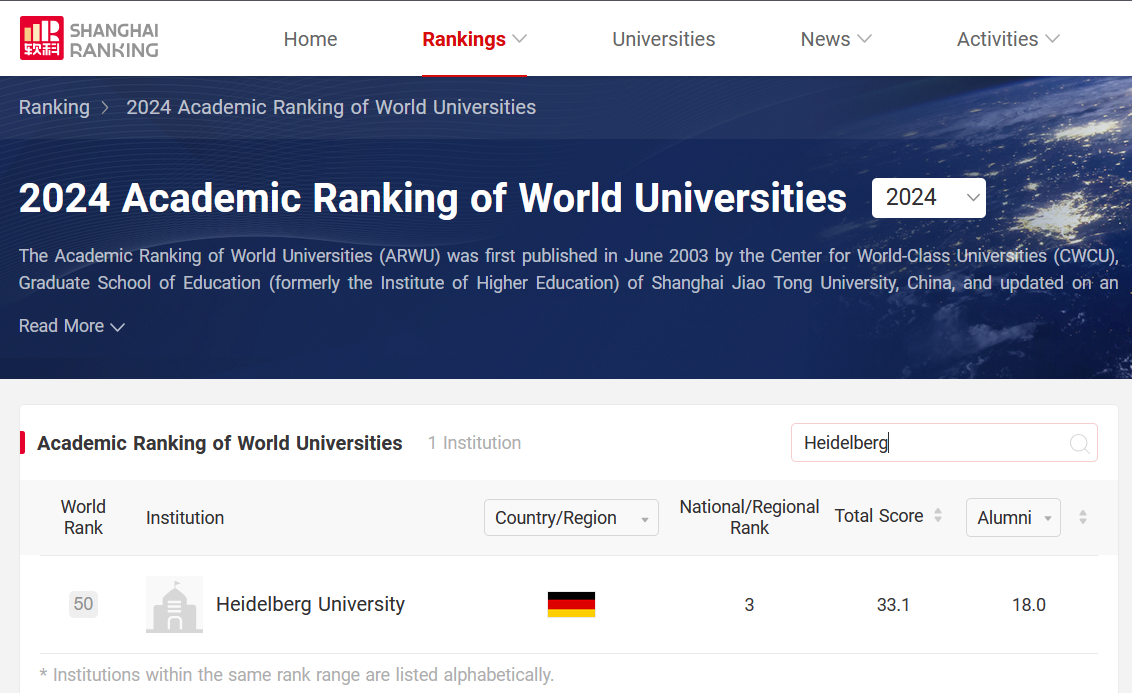Click the Institution column header

tap(185, 518)
